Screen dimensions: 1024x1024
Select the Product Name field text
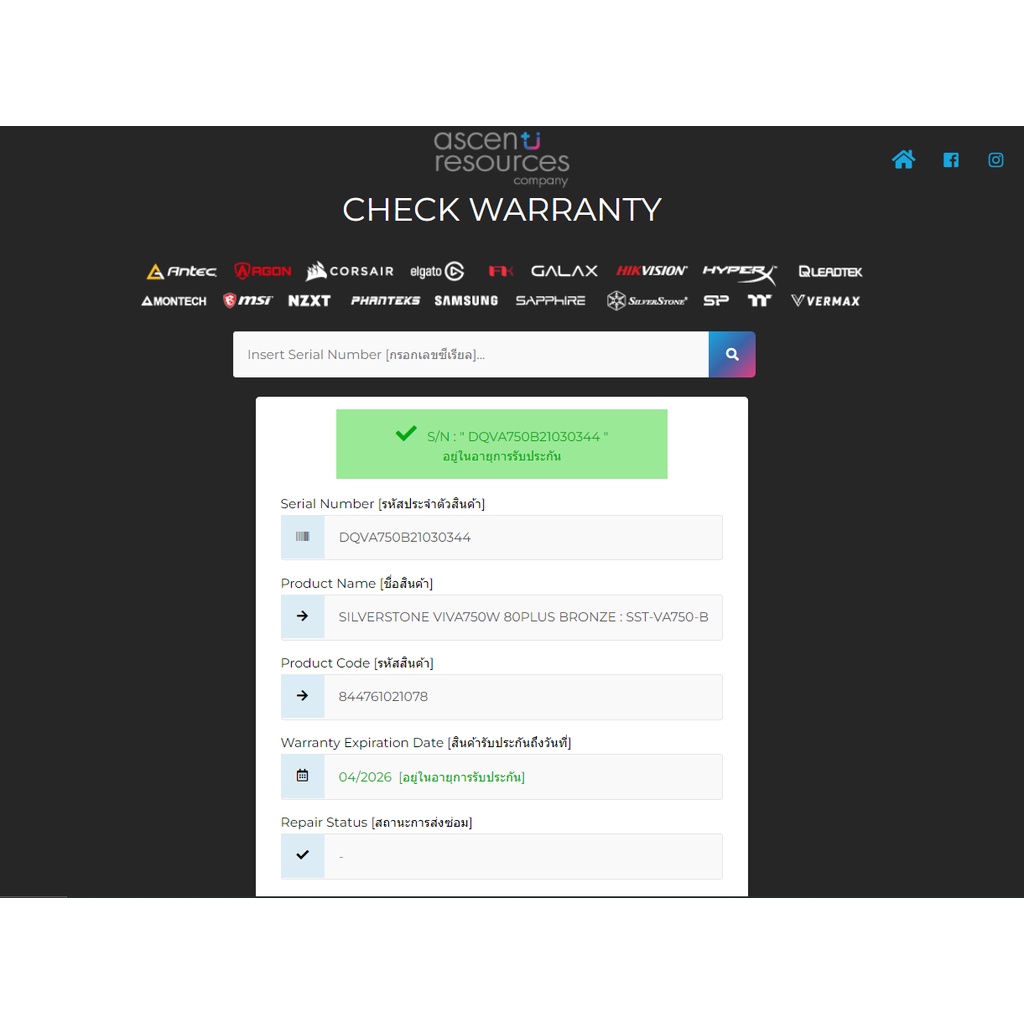click(x=522, y=617)
